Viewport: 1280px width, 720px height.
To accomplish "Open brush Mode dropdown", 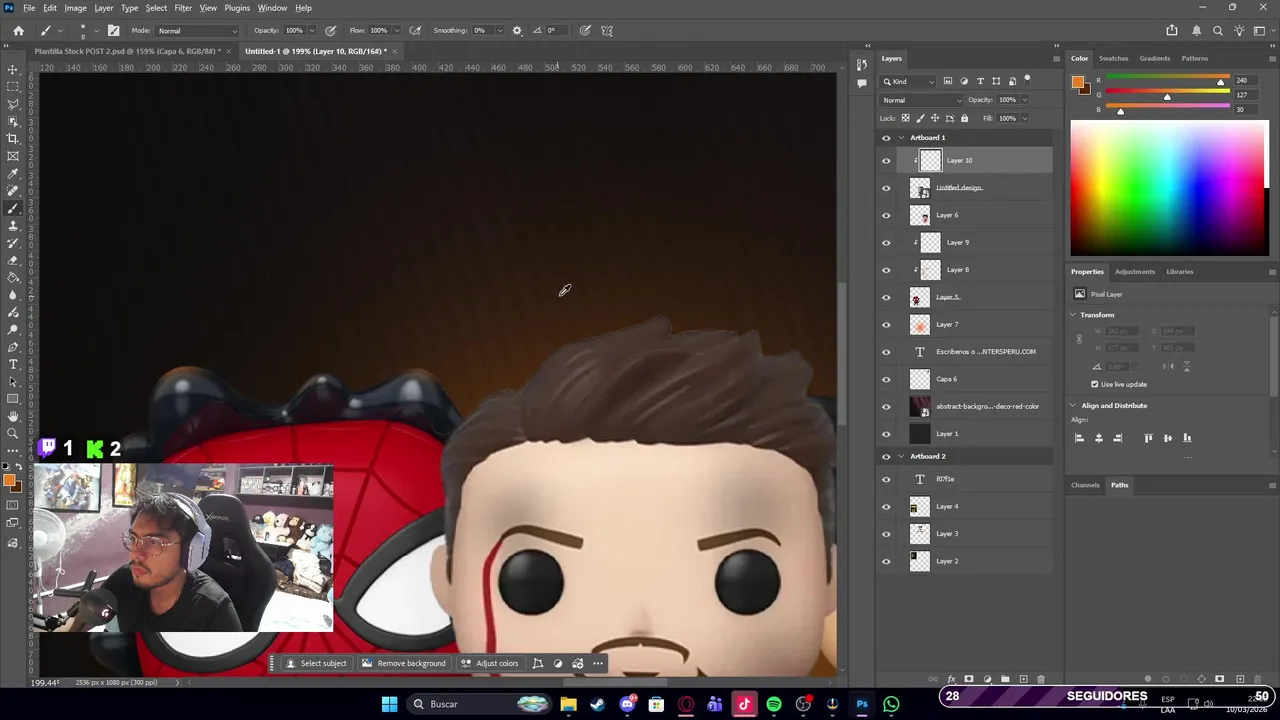I will pos(198,30).
